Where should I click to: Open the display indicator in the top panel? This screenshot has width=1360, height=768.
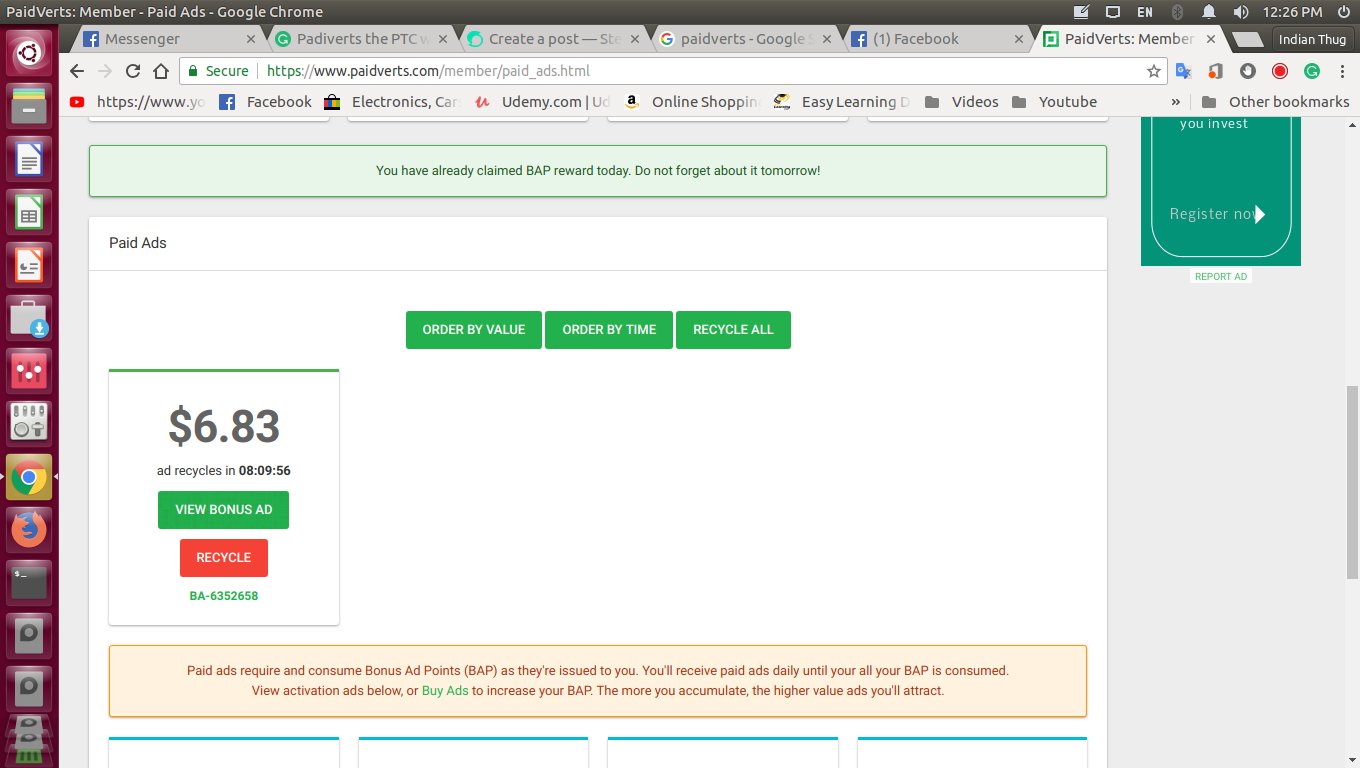coord(1113,12)
